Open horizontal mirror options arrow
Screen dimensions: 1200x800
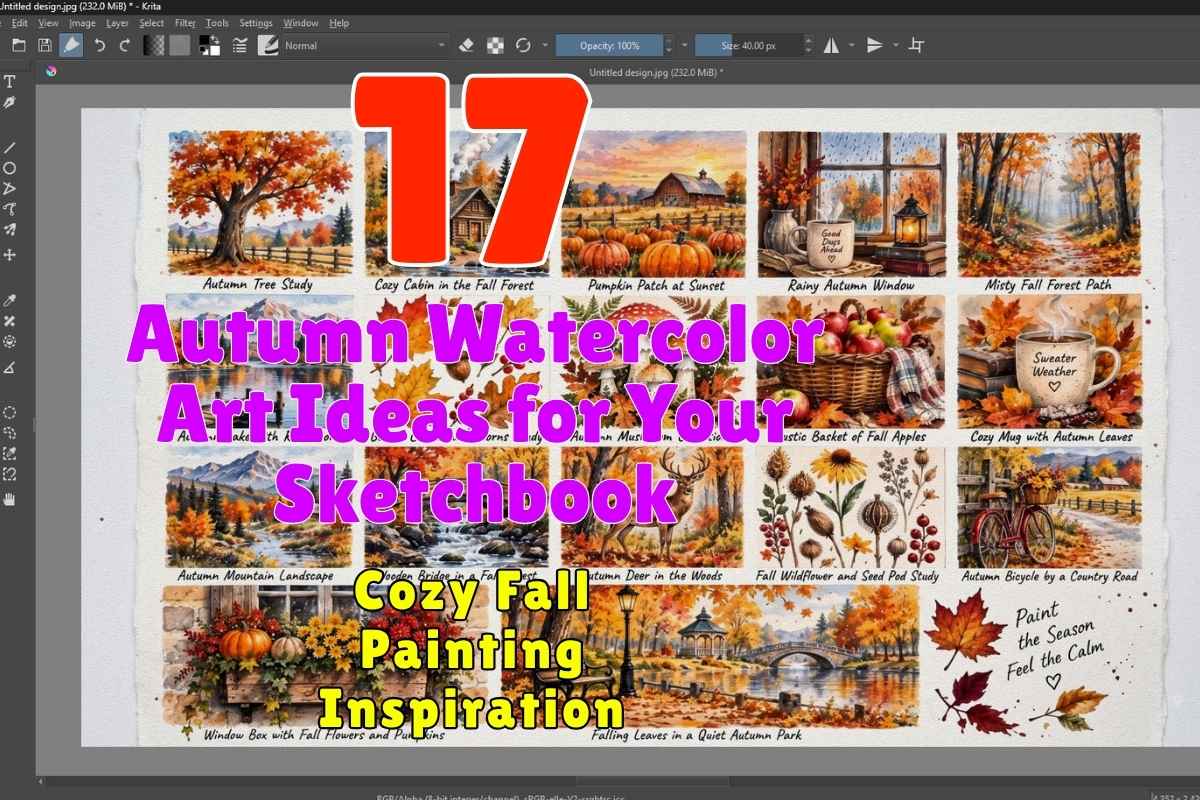coord(852,45)
